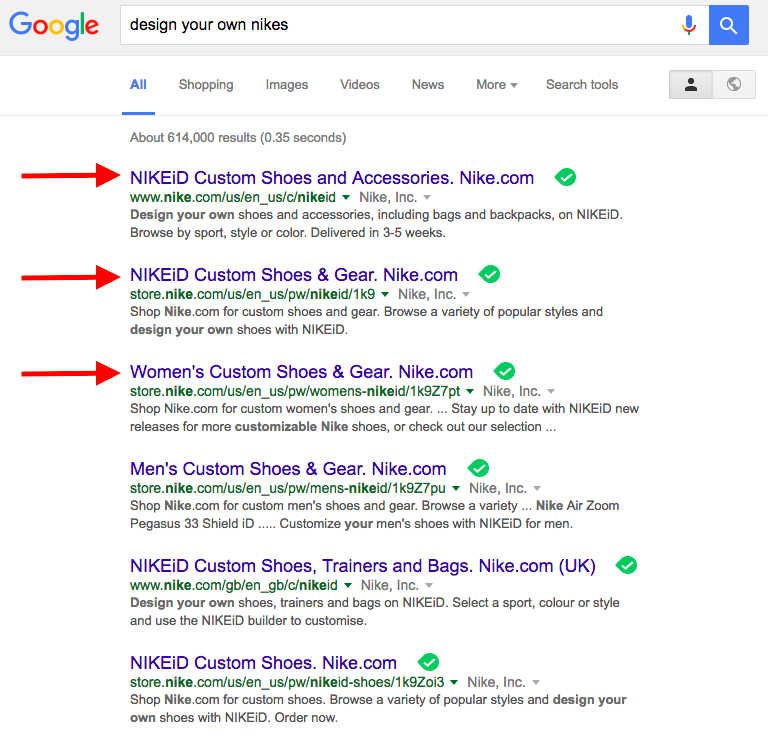Open Nike, Inc. arrow in Women's result
Image resolution: width=768 pixels, height=741 pixels.
551,391
